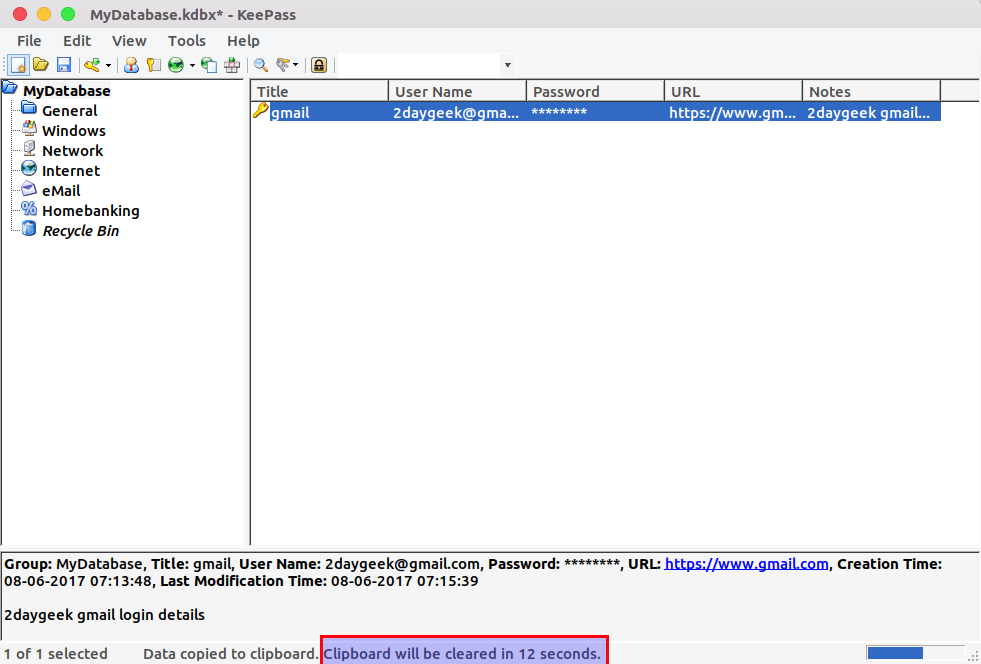Sort entries by User Name column header
Viewport: 981px width, 664px height.
[x=457, y=91]
